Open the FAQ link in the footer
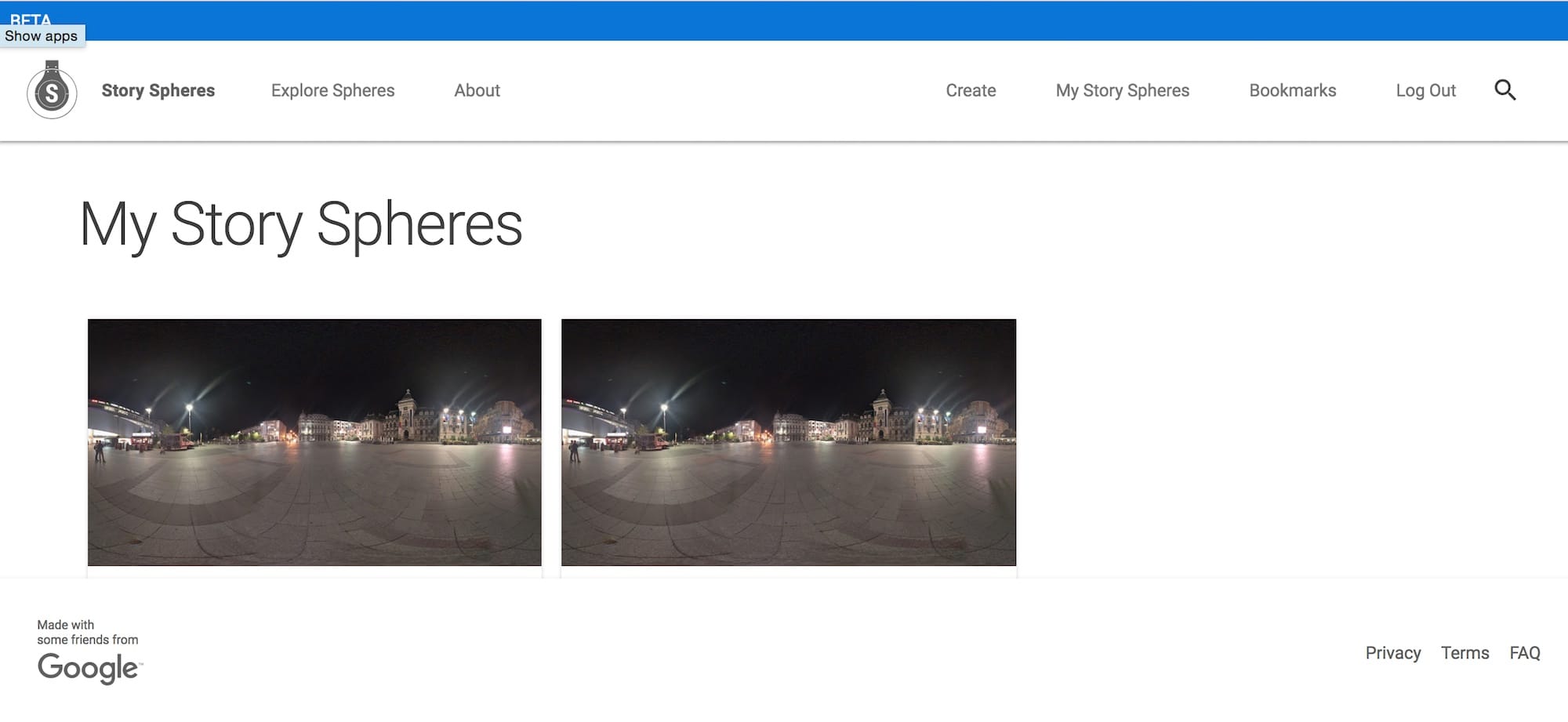 click(1524, 653)
